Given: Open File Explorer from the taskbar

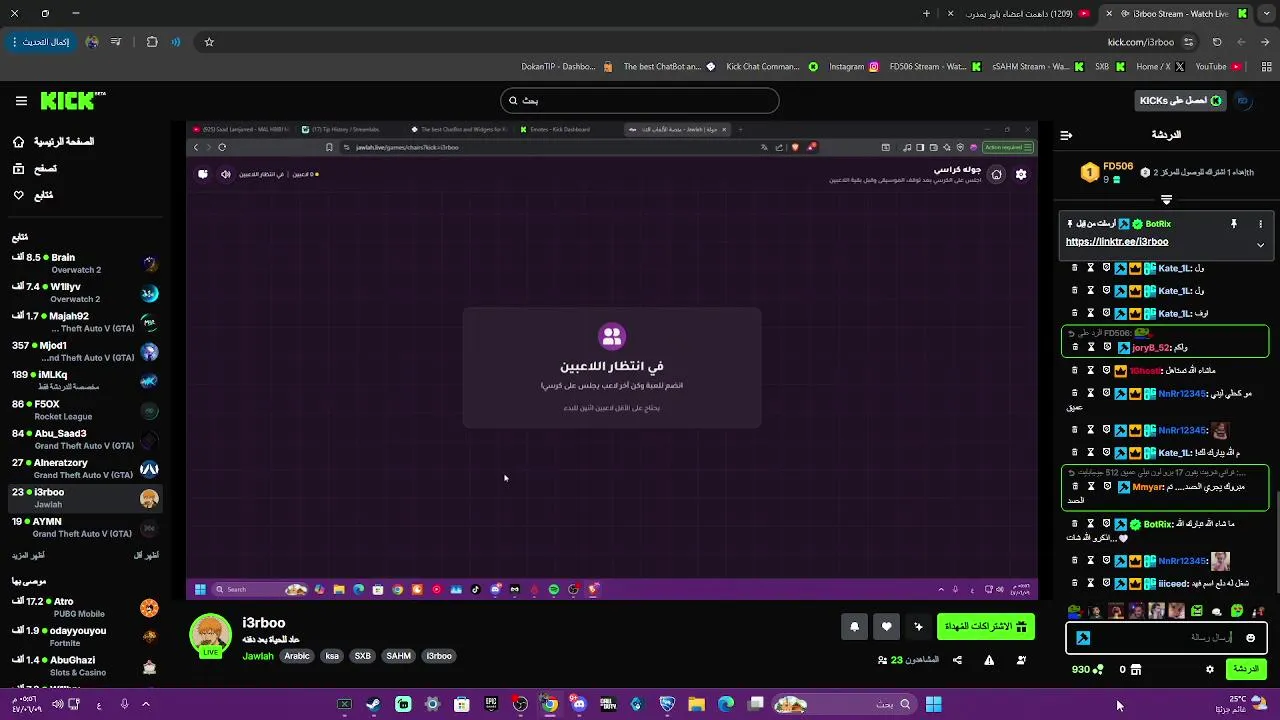Looking at the screenshot, I should 696,704.
